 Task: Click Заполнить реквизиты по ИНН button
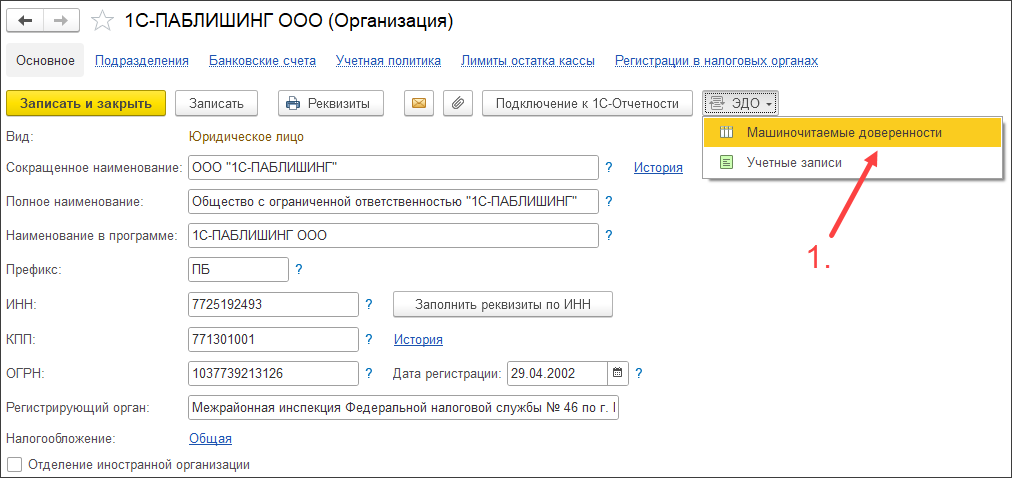pyautogui.click(x=502, y=304)
